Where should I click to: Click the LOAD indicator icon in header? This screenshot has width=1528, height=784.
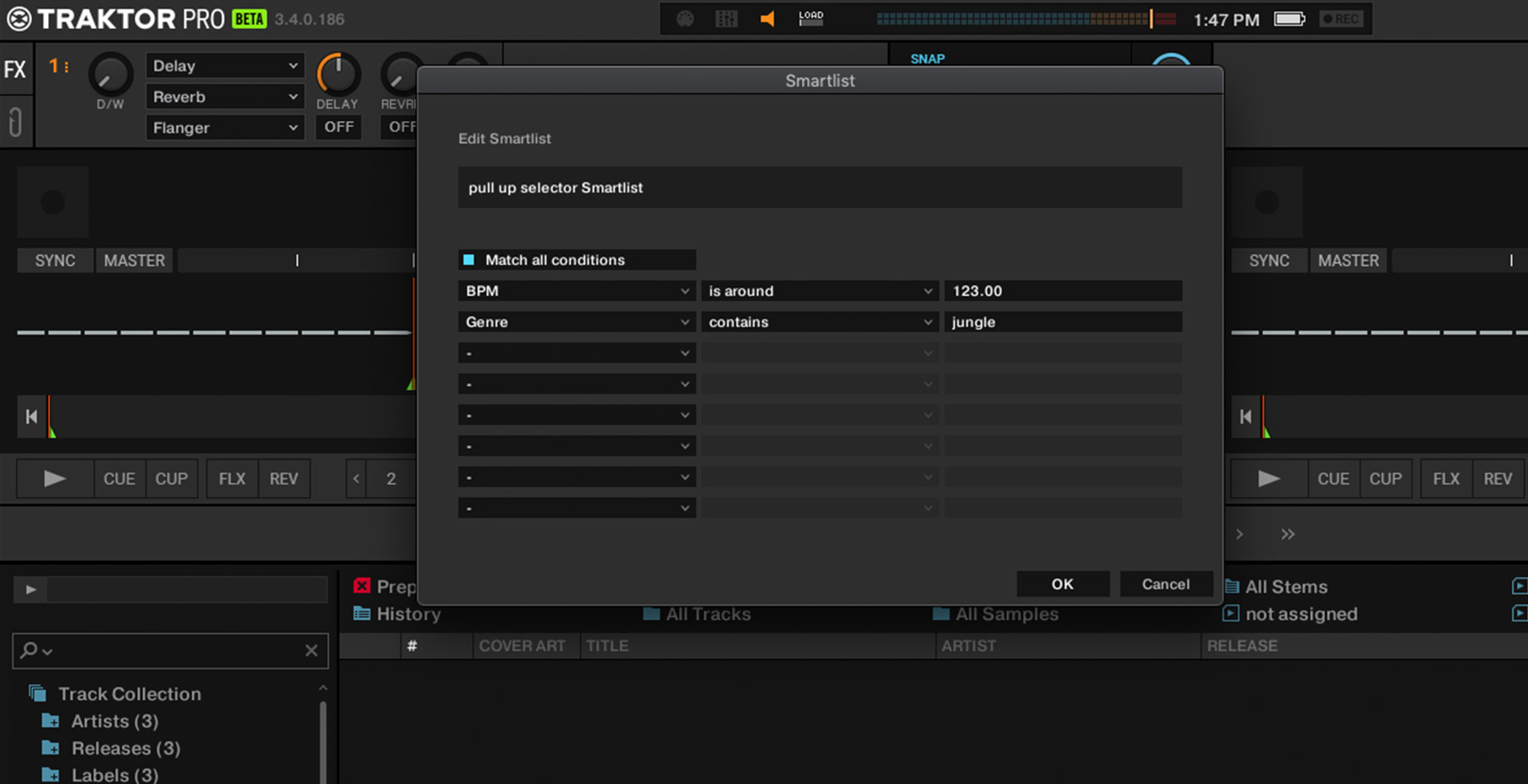tap(810, 19)
